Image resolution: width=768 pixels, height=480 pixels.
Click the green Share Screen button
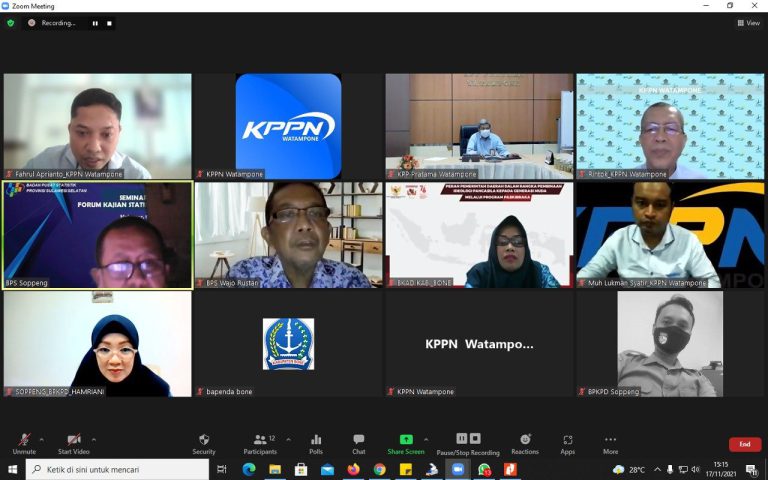click(406, 443)
